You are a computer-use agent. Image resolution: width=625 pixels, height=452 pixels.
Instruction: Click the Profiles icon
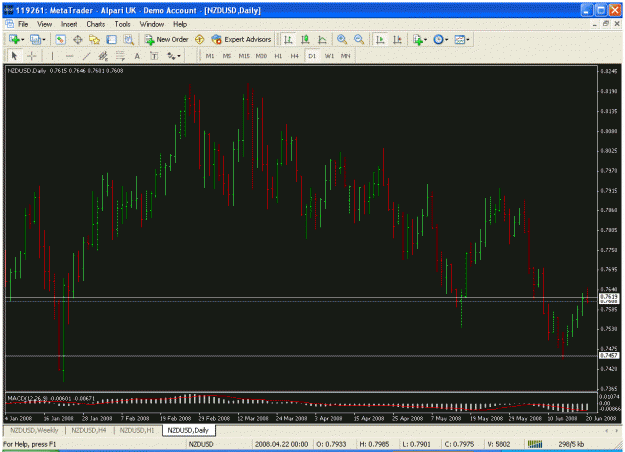(35, 39)
